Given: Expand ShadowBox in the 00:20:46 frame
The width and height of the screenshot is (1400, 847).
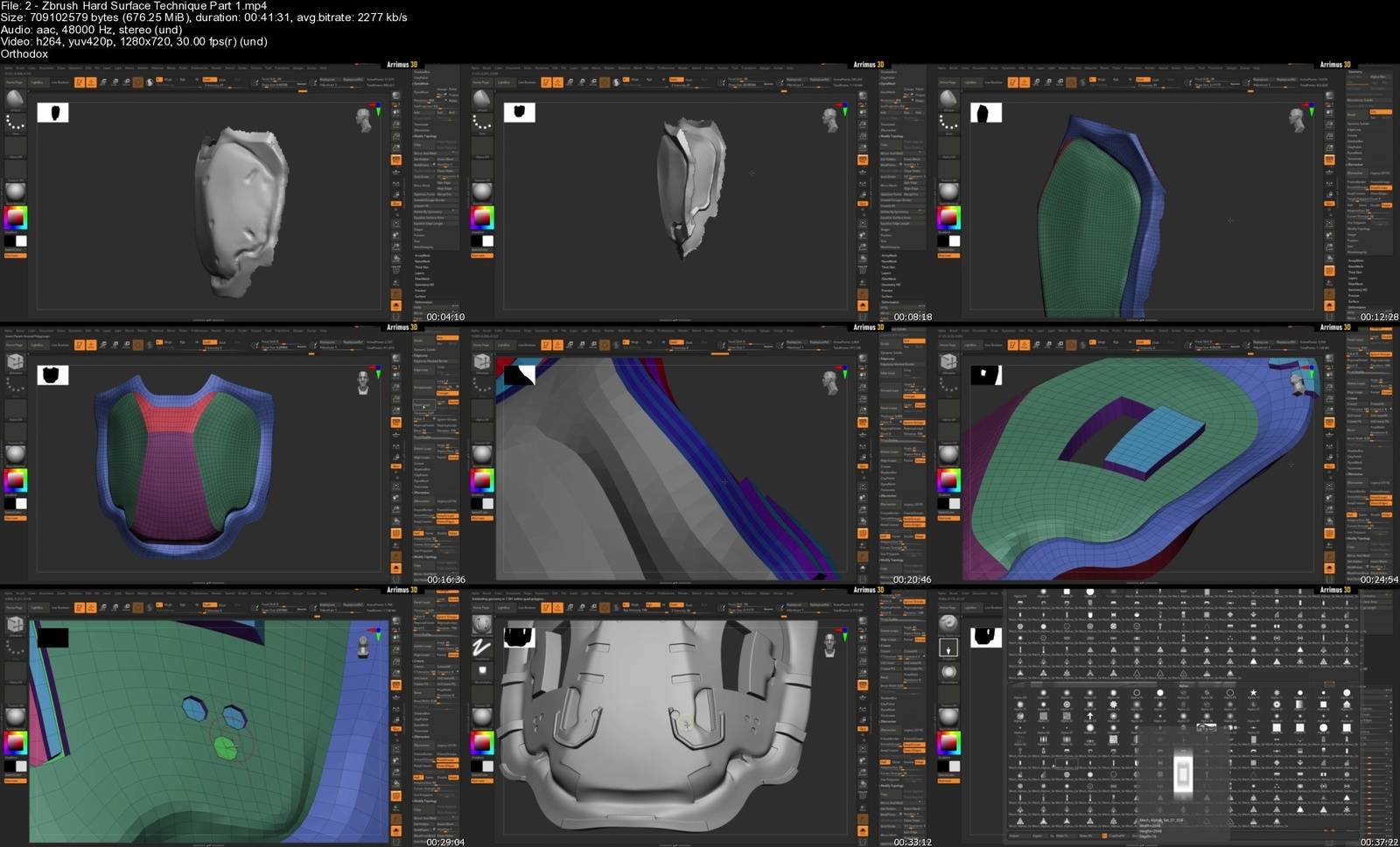Looking at the screenshot, I should 888,472.
